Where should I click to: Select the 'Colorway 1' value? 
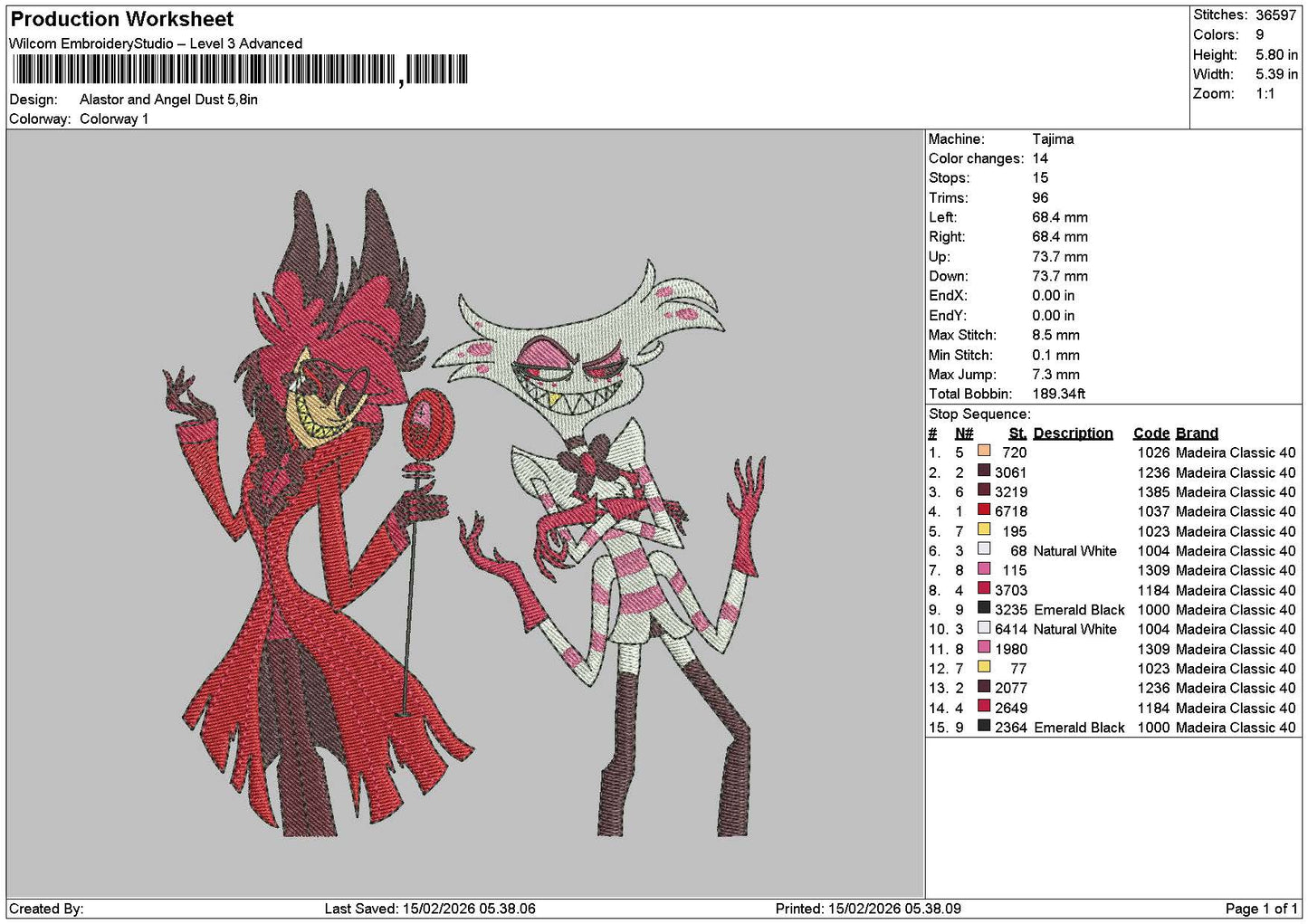coord(114,119)
